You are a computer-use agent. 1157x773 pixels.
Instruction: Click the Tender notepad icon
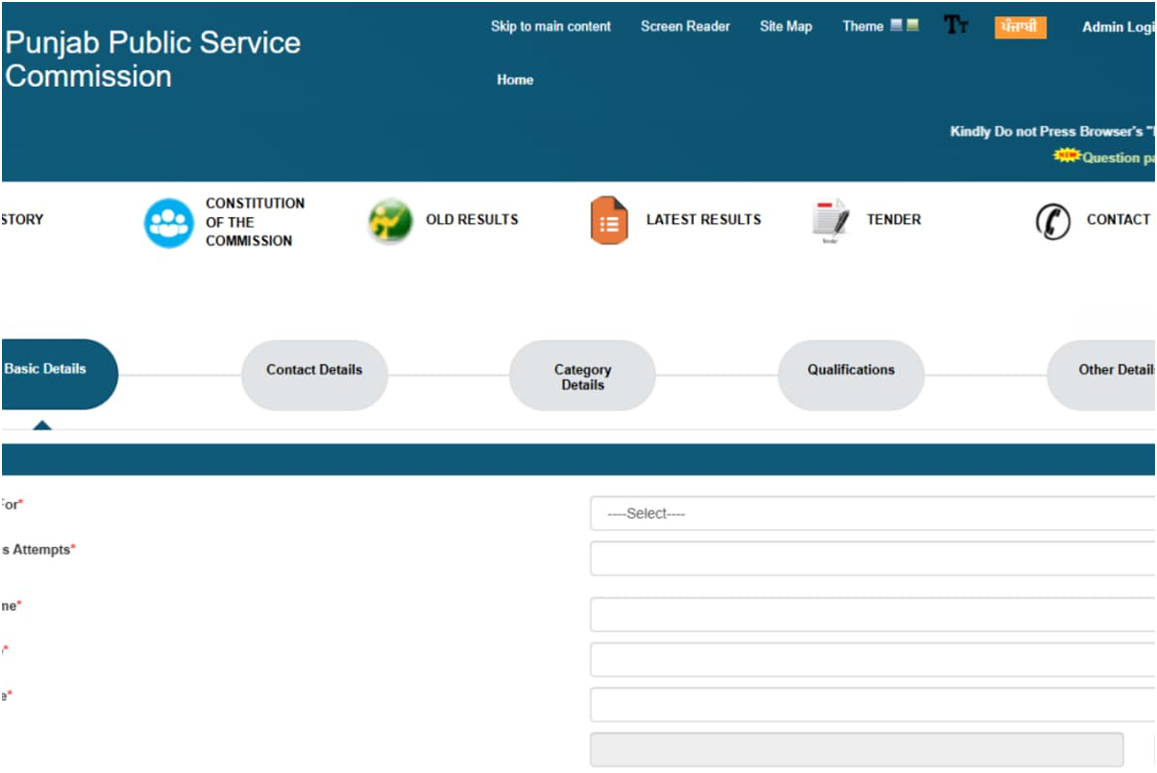tap(830, 221)
